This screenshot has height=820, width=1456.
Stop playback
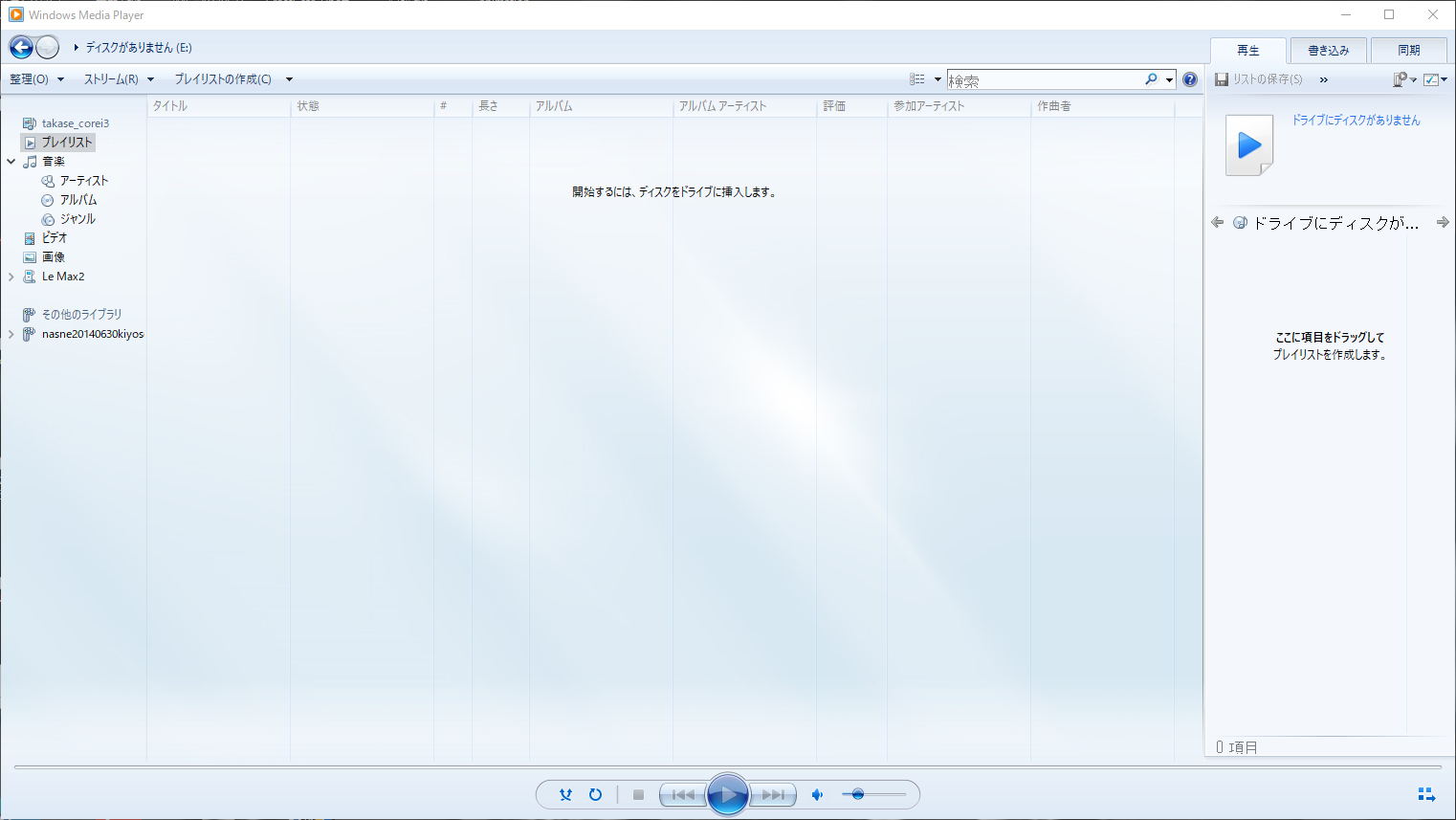pos(638,794)
